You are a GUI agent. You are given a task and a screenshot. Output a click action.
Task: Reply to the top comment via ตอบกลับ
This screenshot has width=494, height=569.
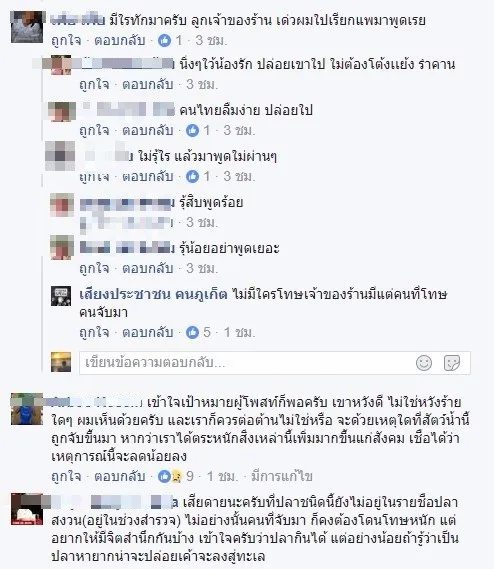120,40
